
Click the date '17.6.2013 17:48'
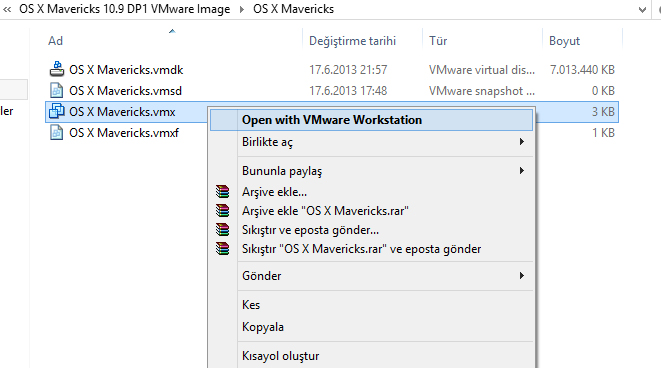[348, 91]
